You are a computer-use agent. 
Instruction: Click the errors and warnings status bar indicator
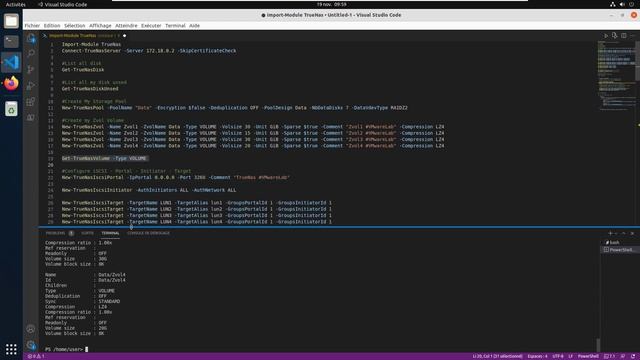point(36,356)
